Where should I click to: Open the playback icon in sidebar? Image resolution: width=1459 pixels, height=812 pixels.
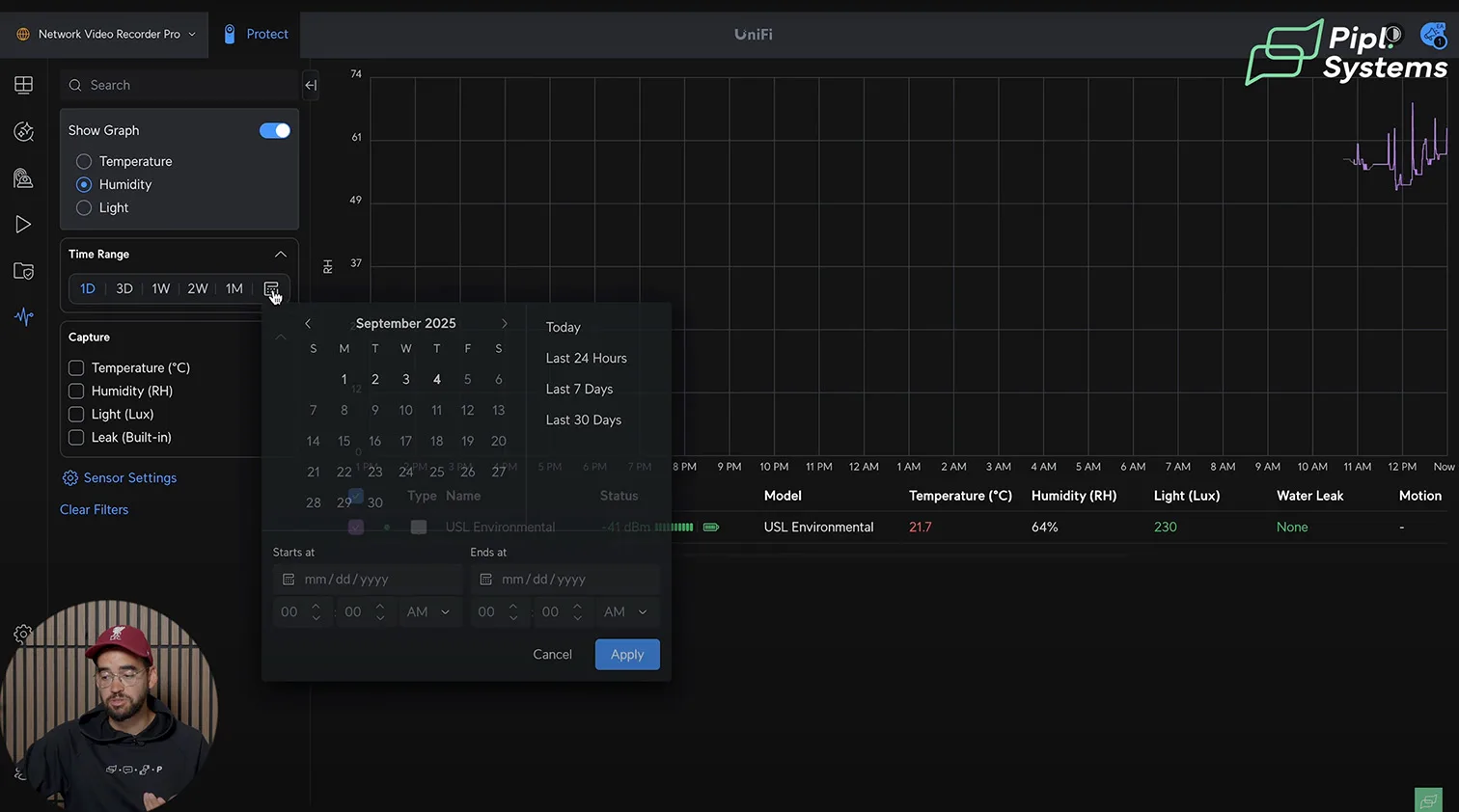pyautogui.click(x=23, y=225)
